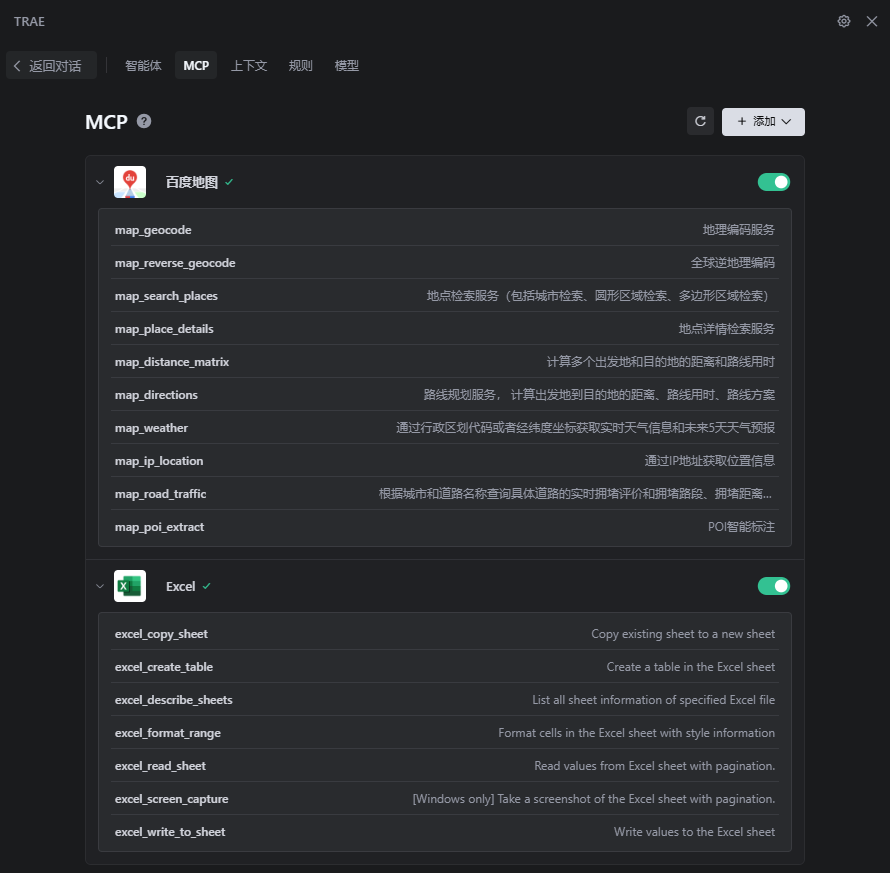Disable the 百度地图 MCP server toggle

coord(774,182)
